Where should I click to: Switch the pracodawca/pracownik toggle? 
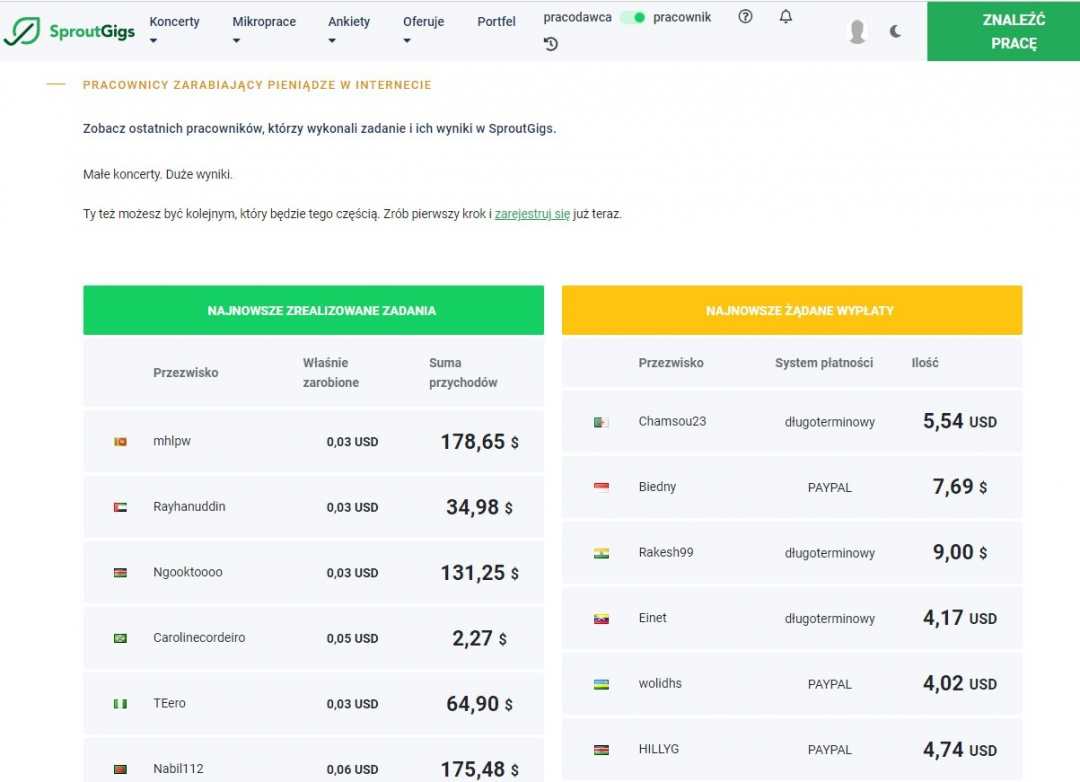point(632,18)
